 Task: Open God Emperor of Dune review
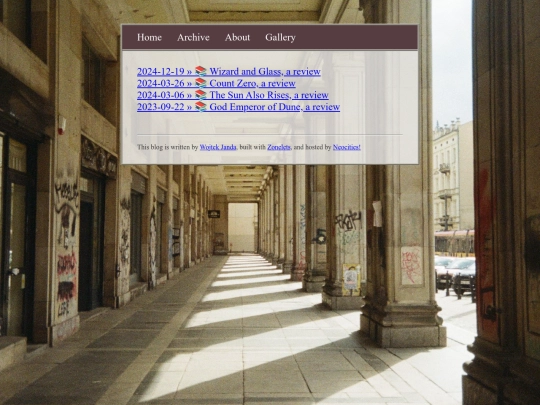(x=238, y=106)
